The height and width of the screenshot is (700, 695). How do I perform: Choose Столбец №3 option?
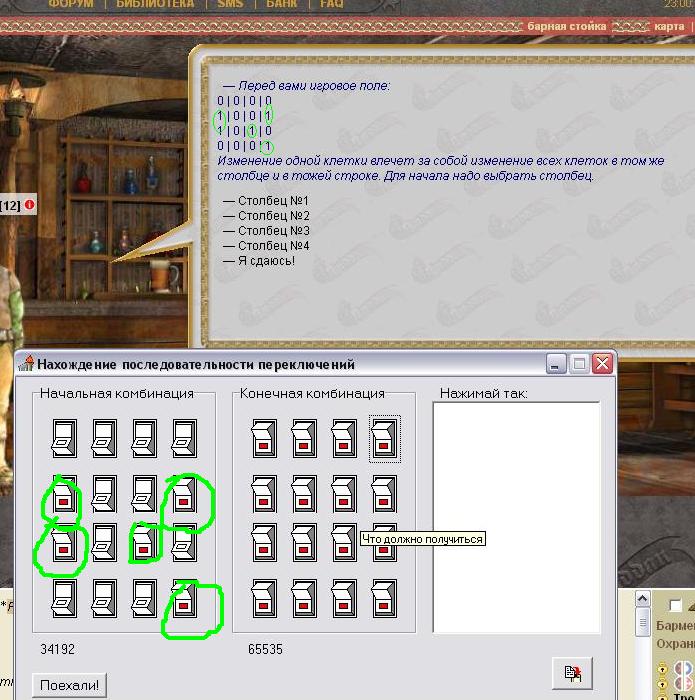point(273,231)
